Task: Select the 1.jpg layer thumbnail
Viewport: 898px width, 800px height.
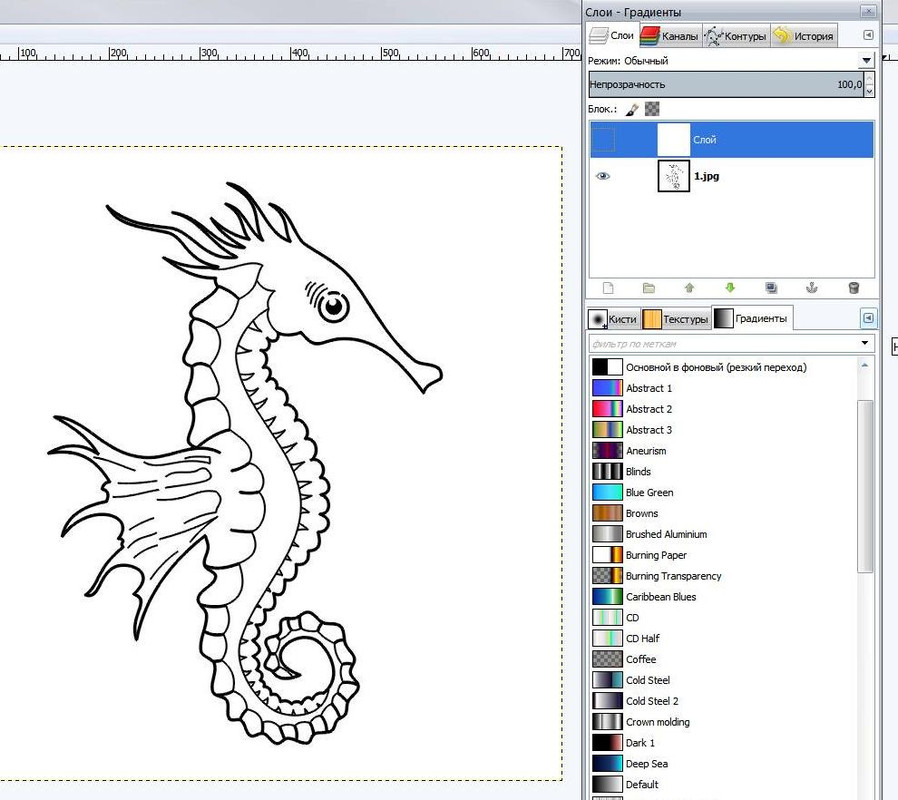Action: click(x=674, y=176)
